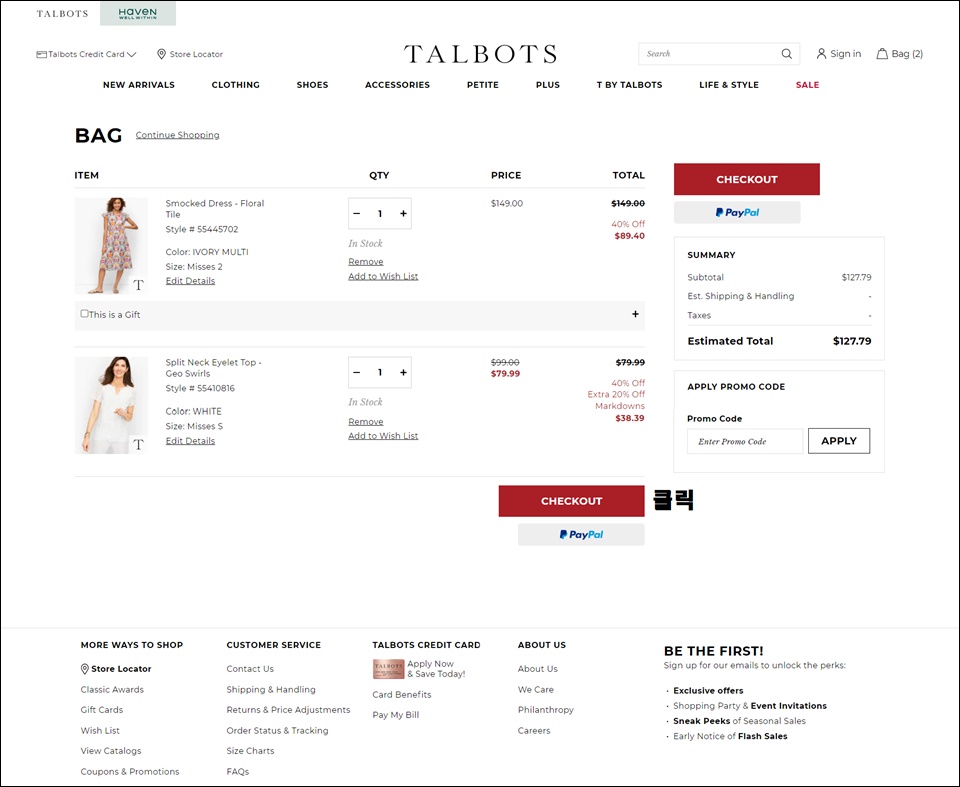Click the Enter Promo Code field
The height and width of the screenshot is (787, 960).
pos(744,441)
